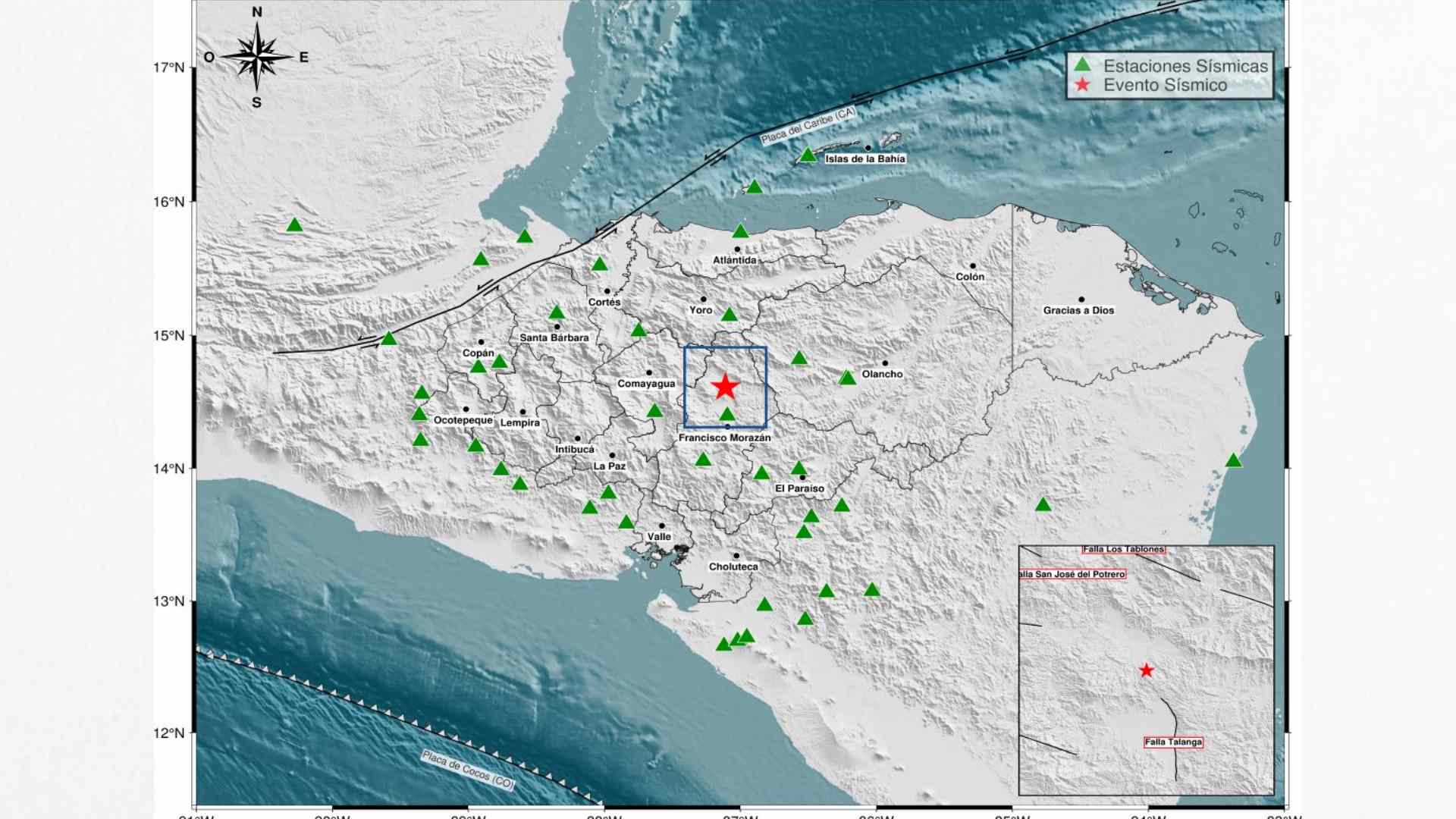Screen dimensions: 1456x819
Task: Click the Cortés department label
Action: (604, 302)
